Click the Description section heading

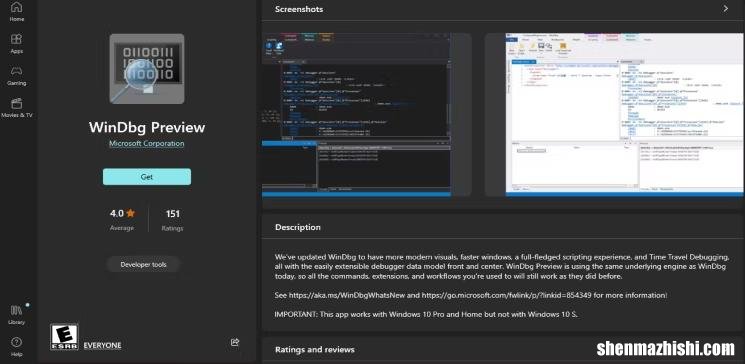click(298, 227)
